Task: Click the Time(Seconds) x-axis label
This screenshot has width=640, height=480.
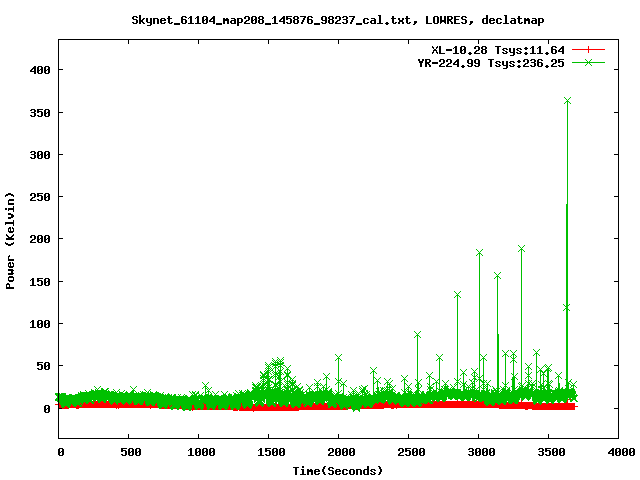Action: click(338, 470)
